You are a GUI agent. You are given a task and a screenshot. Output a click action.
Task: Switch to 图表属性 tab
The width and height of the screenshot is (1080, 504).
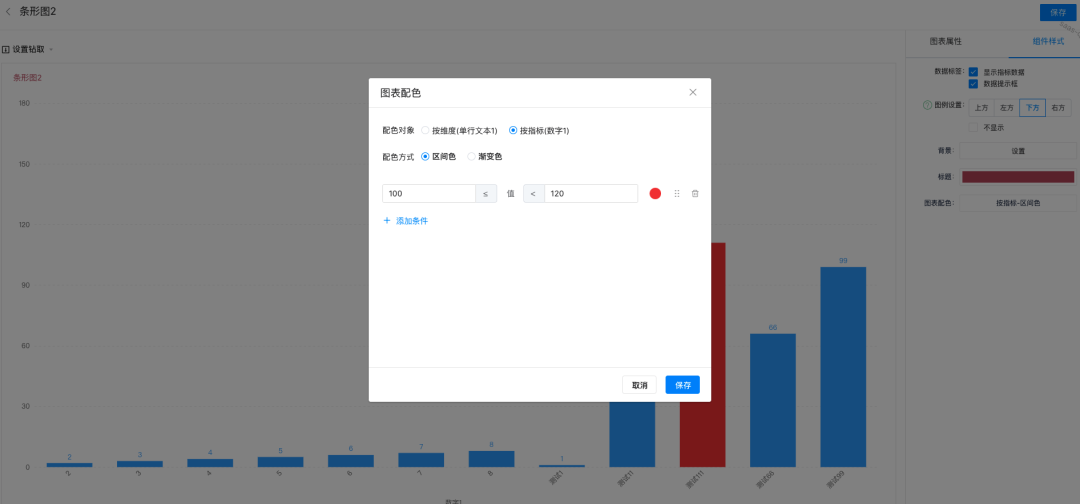click(x=946, y=41)
